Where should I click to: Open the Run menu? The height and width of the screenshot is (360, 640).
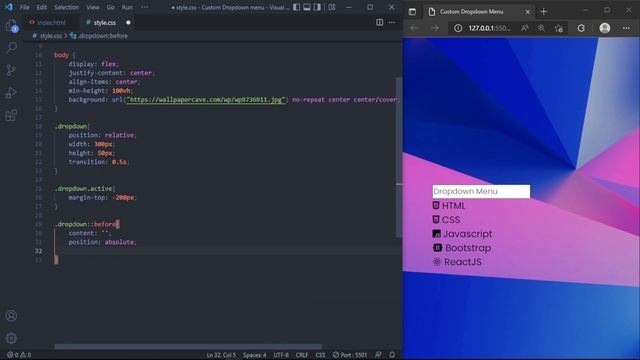127,7
